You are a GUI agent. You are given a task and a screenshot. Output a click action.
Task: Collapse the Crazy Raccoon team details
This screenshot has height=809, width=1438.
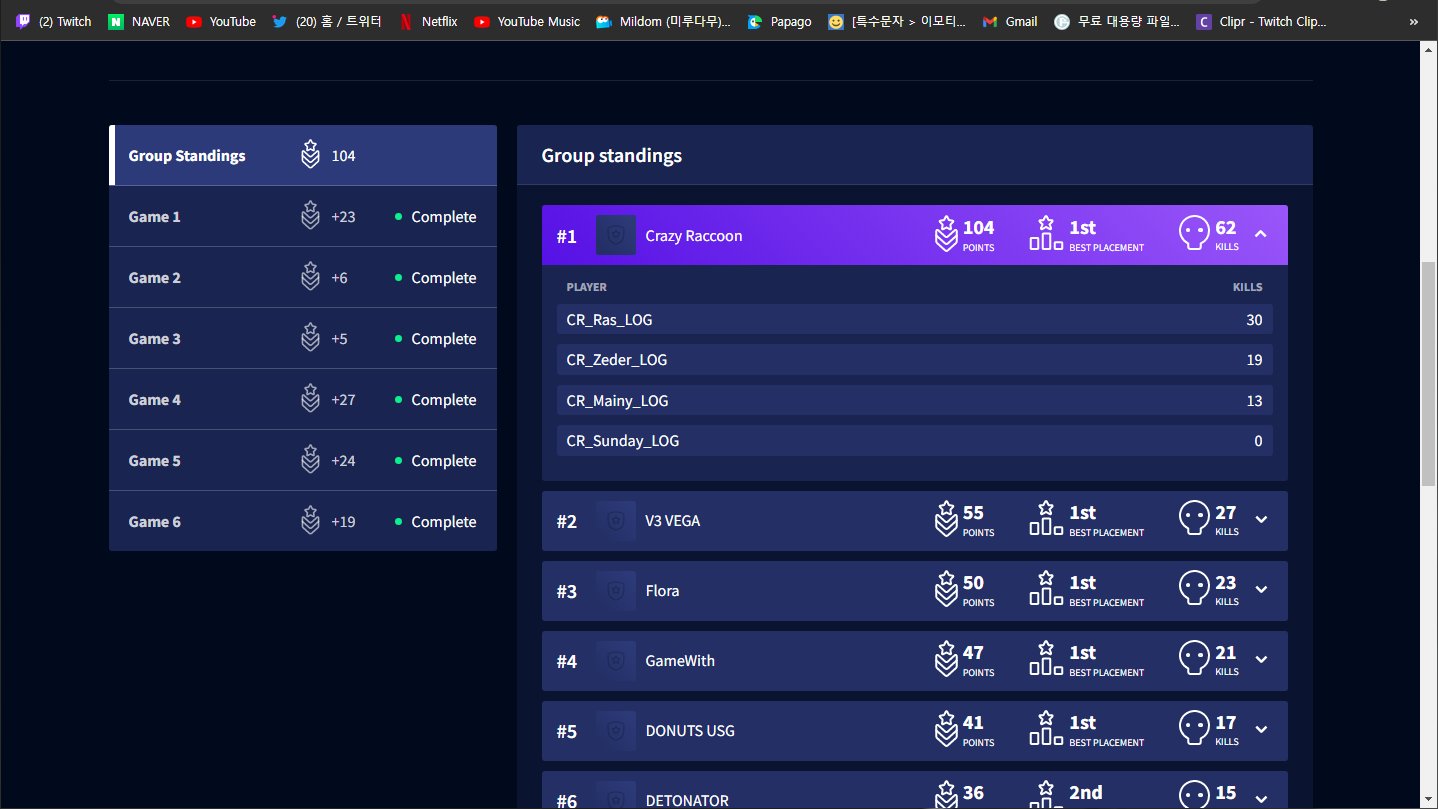[1261, 233]
